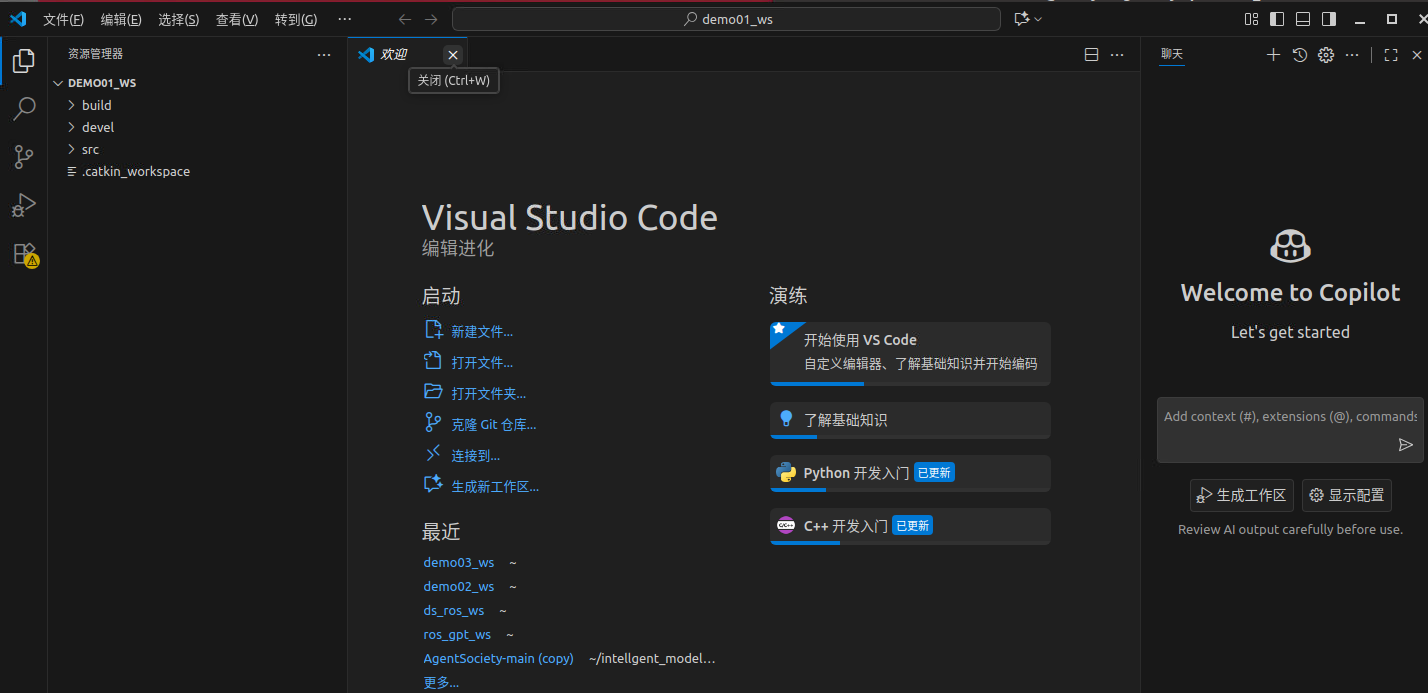This screenshot has width=1428, height=693.
Task: Open recent workspace demo02_ws
Action: coord(459,586)
